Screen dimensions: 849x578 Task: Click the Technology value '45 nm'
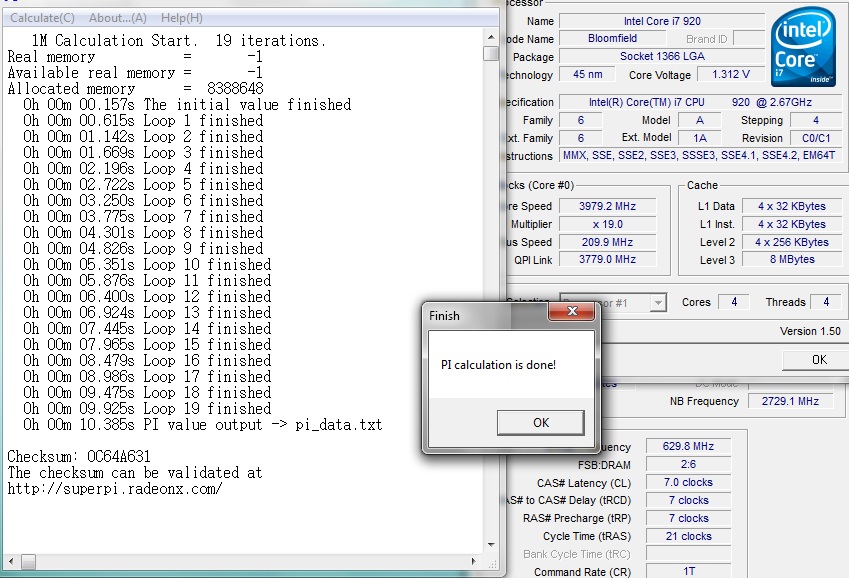[x=587, y=74]
